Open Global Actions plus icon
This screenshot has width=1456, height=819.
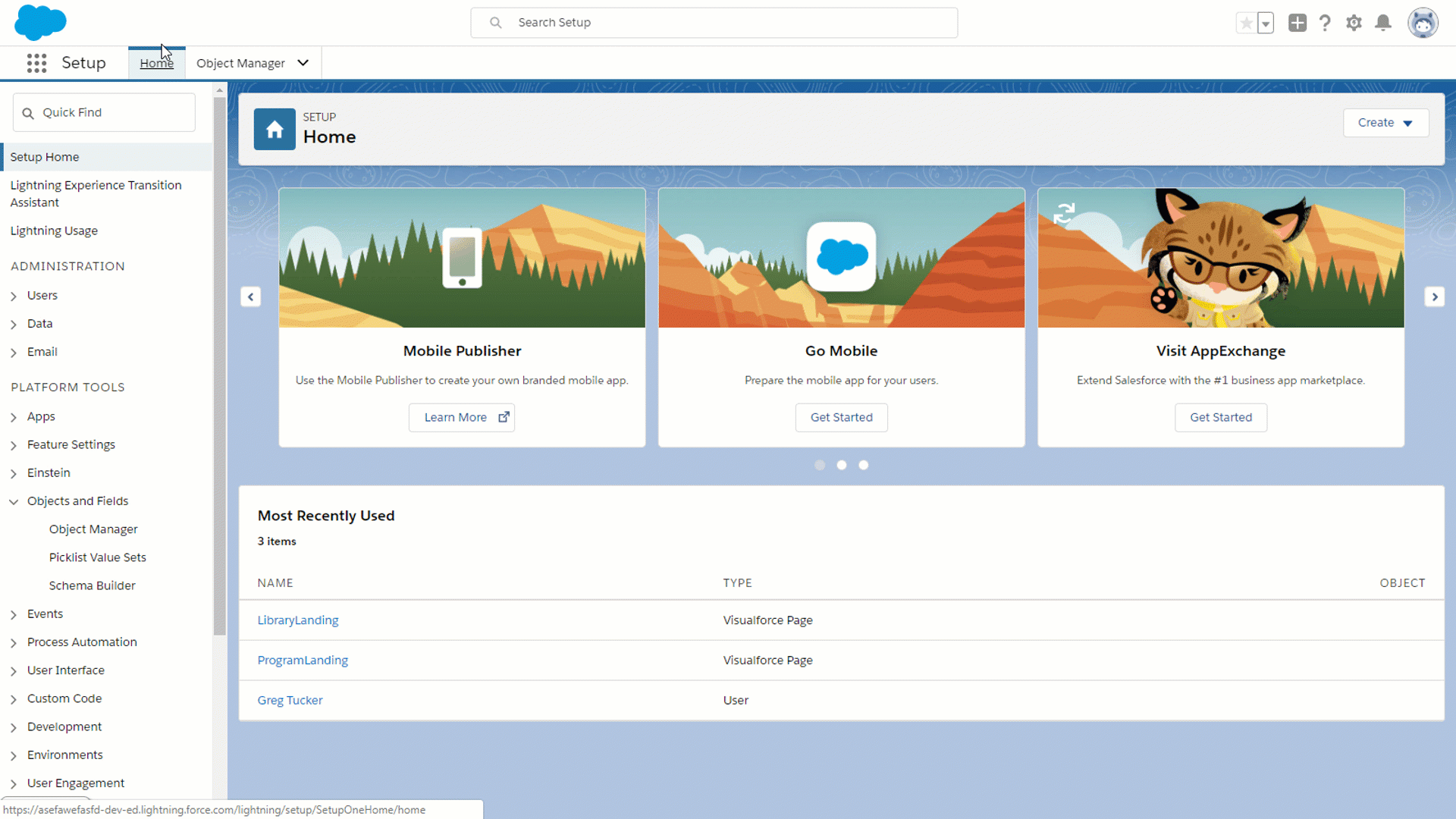(1298, 23)
